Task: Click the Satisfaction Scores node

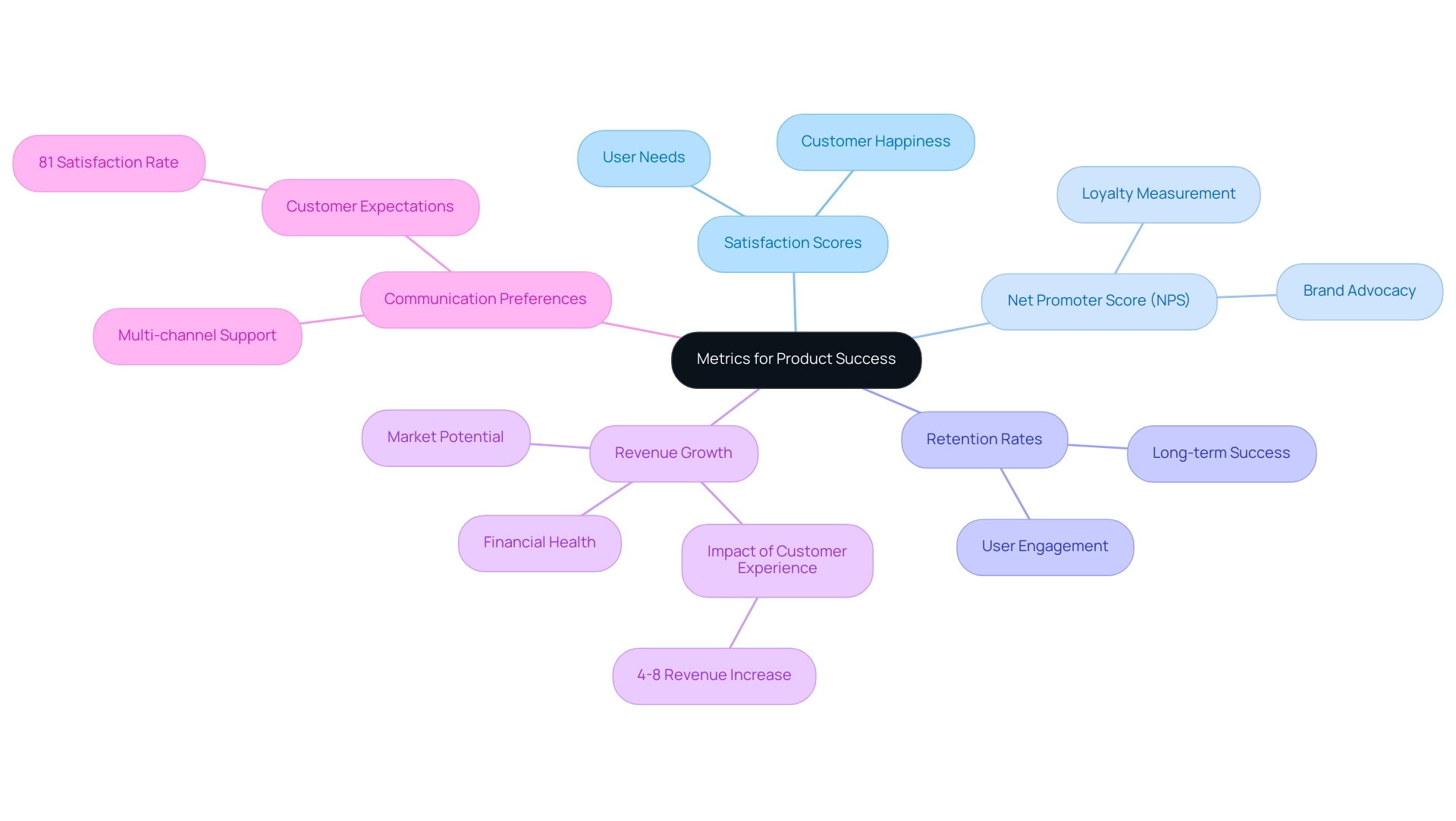Action: pos(791,243)
